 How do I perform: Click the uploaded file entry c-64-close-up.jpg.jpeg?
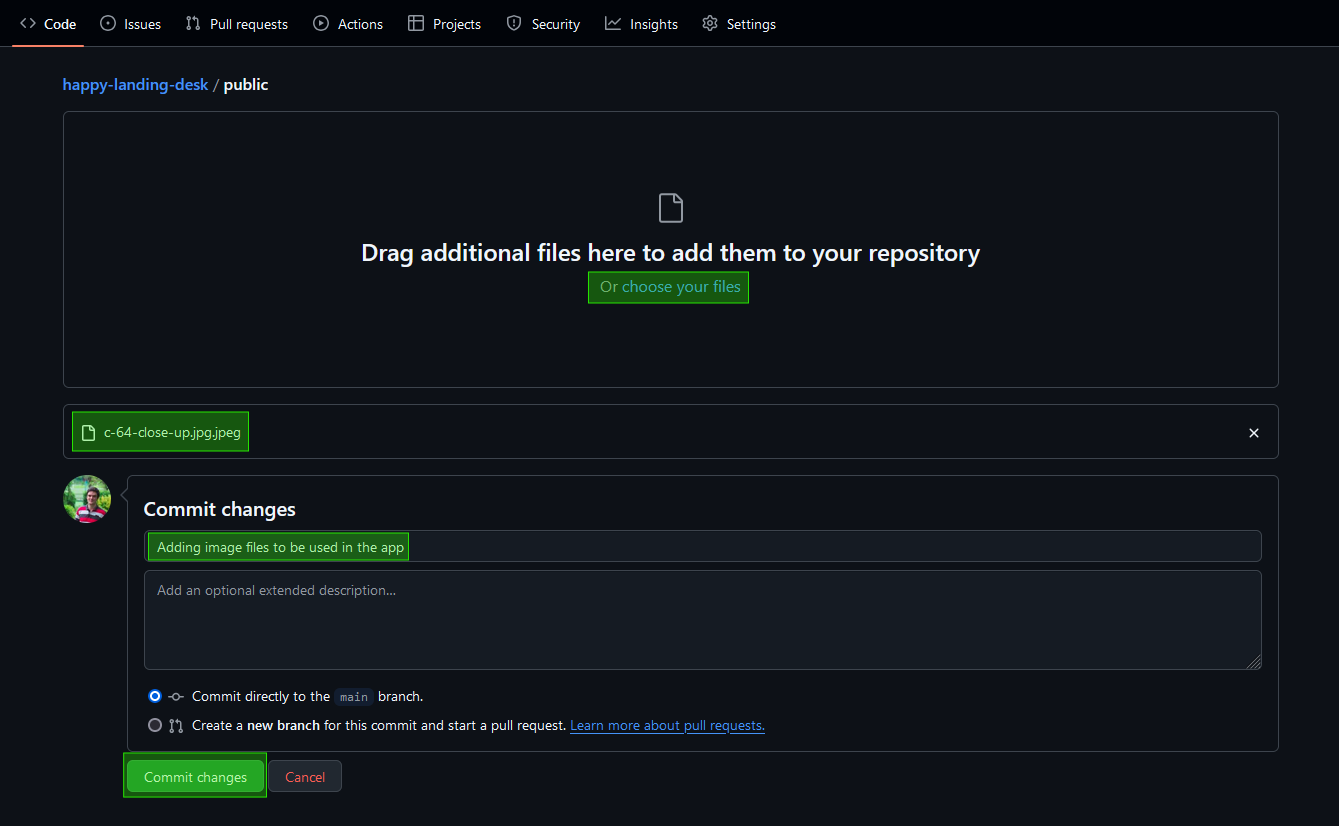click(160, 431)
